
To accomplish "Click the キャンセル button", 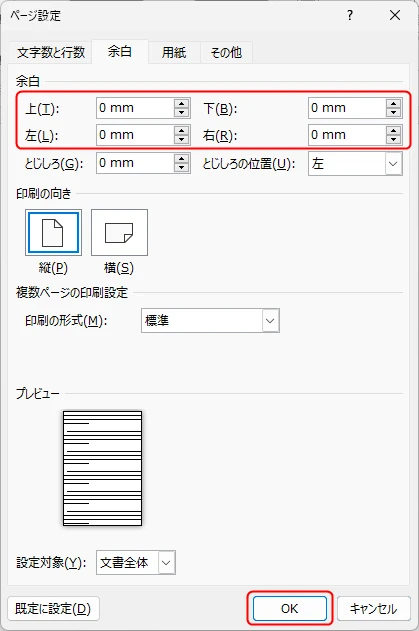I will (374, 609).
